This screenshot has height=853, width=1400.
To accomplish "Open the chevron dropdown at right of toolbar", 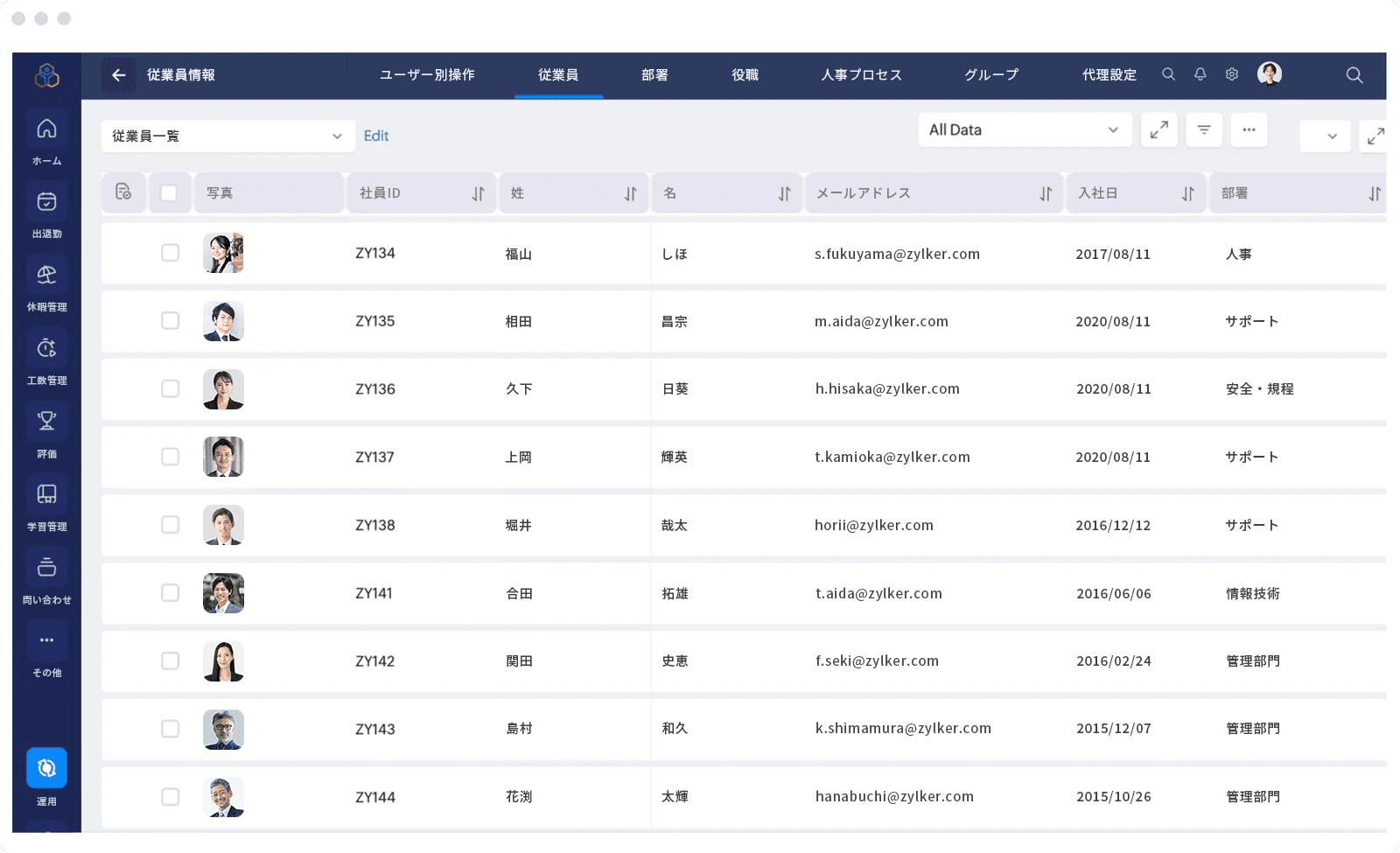I will [1326, 136].
